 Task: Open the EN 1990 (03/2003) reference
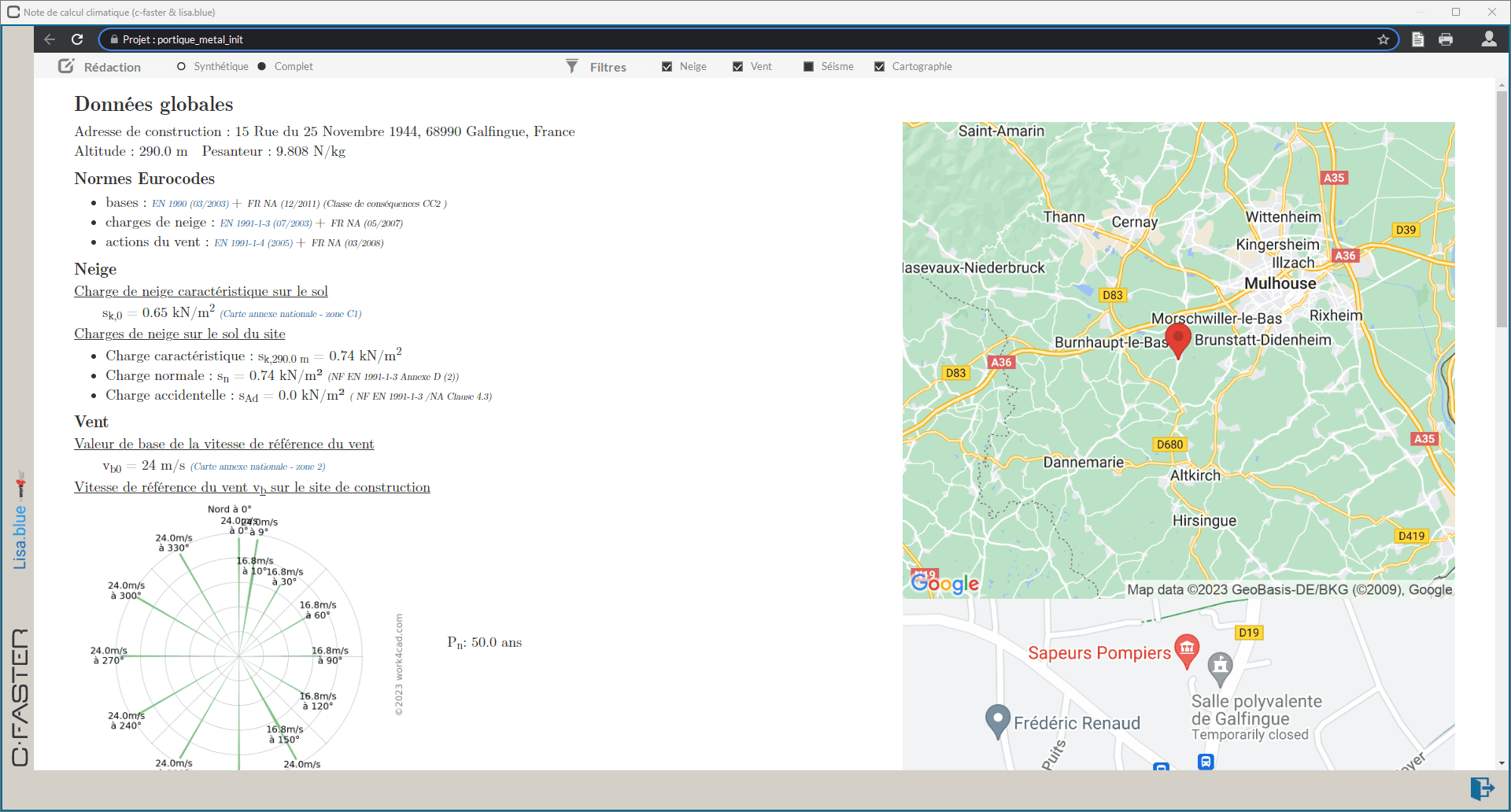190,204
